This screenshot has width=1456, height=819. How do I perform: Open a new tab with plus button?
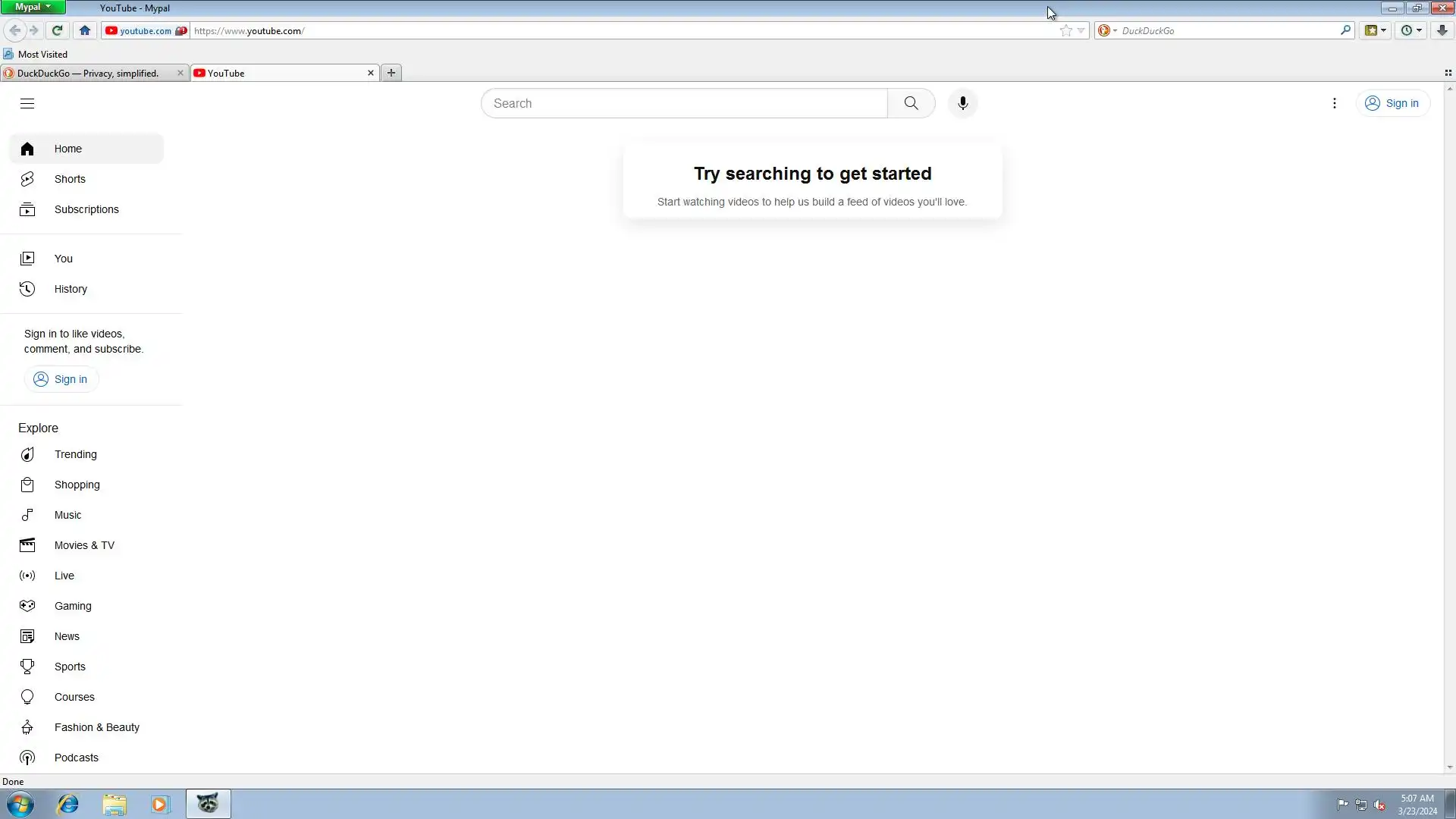click(x=391, y=74)
